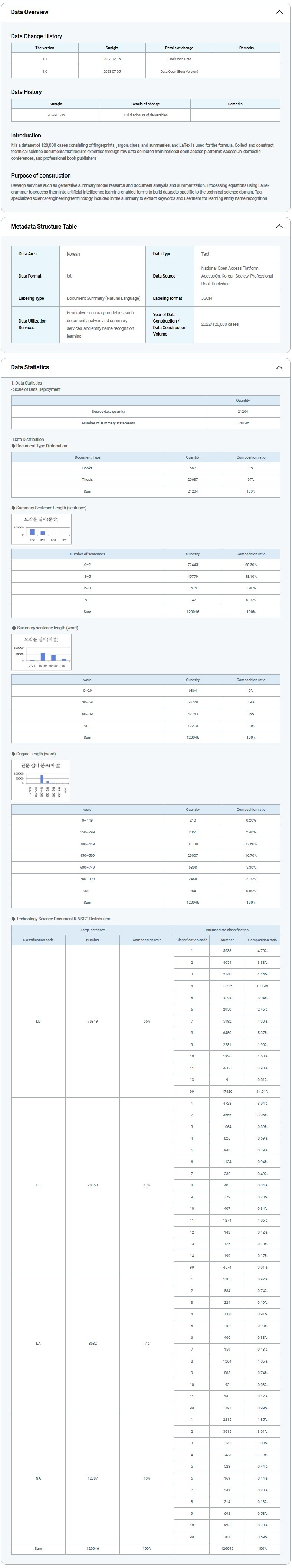Click the Number of sentences column header

(x=87, y=554)
